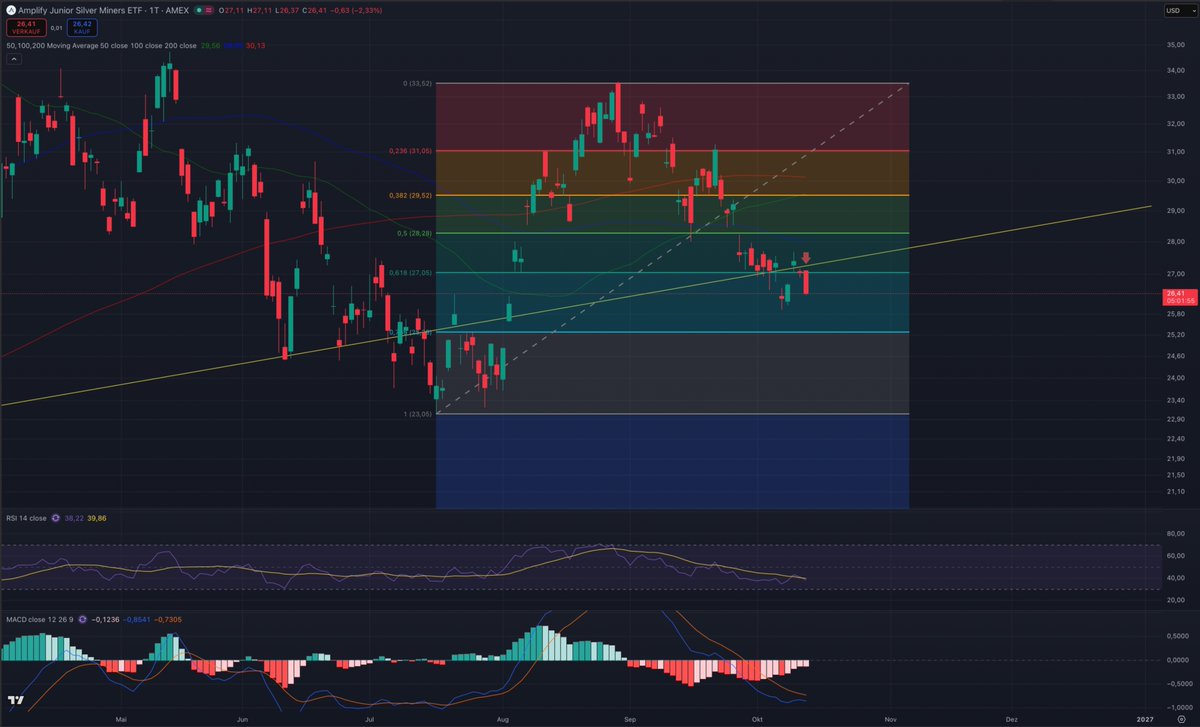Click the RSI axis label 80,00
1200x727 pixels.
(x=1174, y=533)
